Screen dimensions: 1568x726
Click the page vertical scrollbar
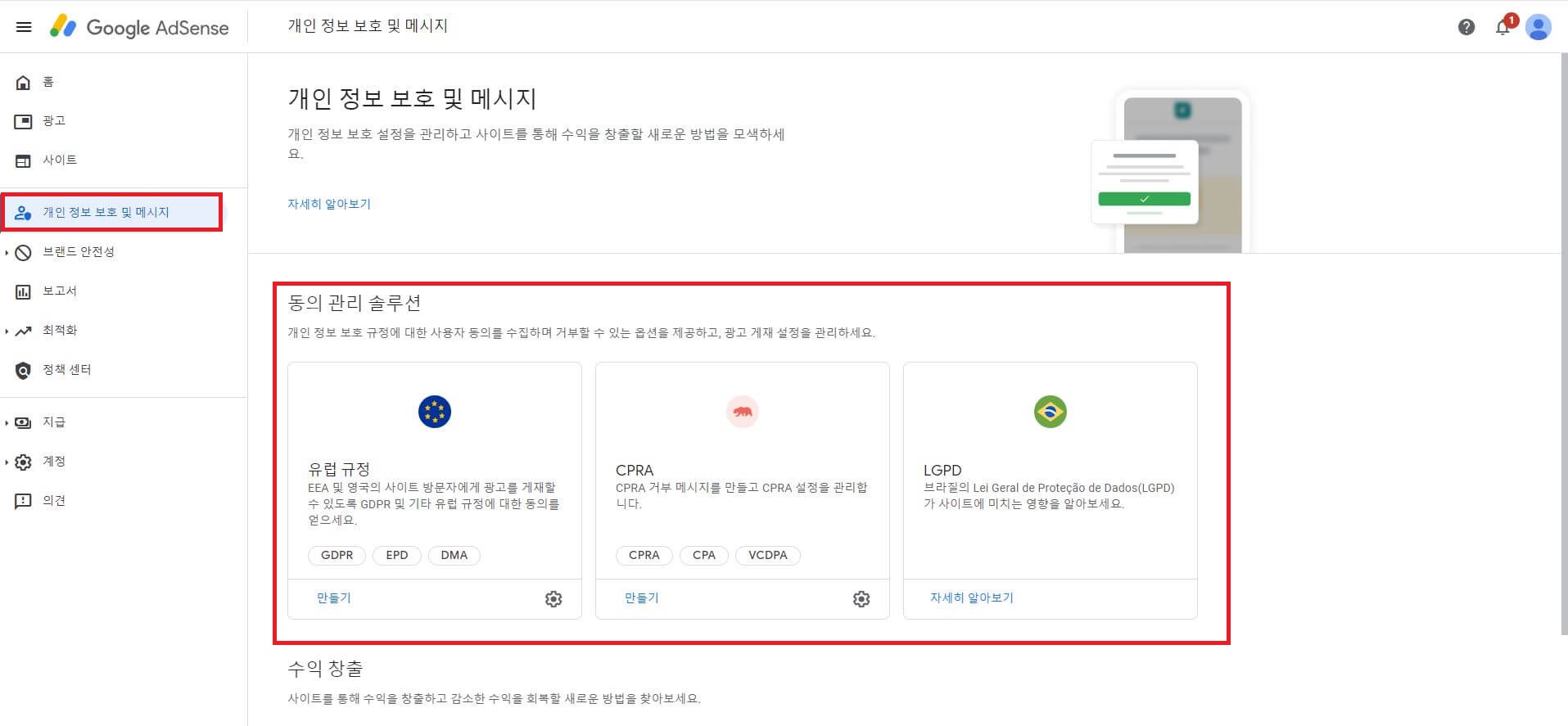coord(1564,344)
